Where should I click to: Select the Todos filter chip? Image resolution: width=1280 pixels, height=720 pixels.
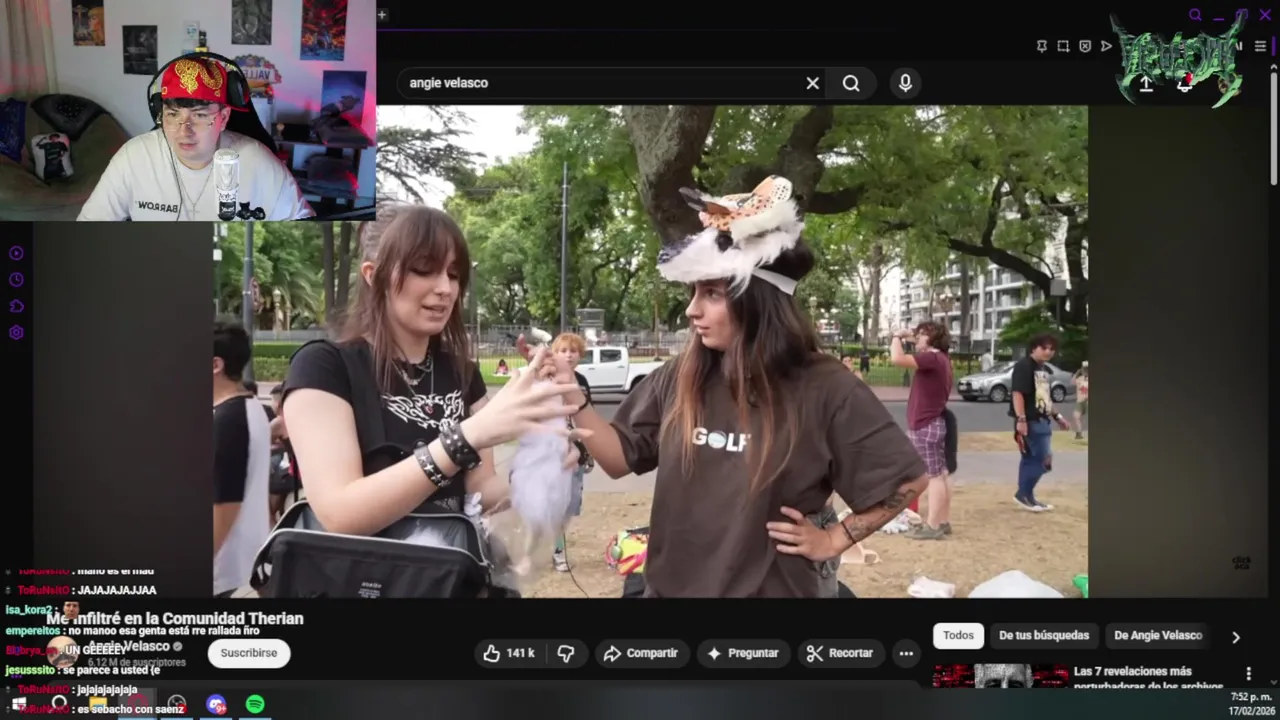[x=958, y=635]
